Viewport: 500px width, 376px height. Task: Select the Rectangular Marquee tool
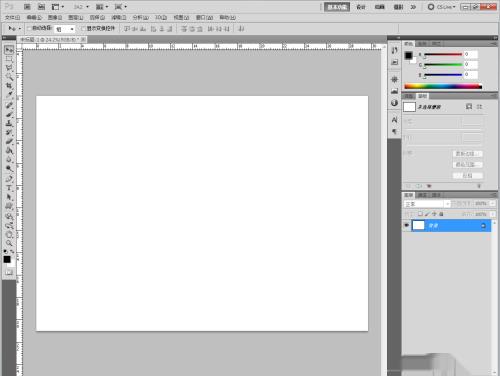(9, 59)
